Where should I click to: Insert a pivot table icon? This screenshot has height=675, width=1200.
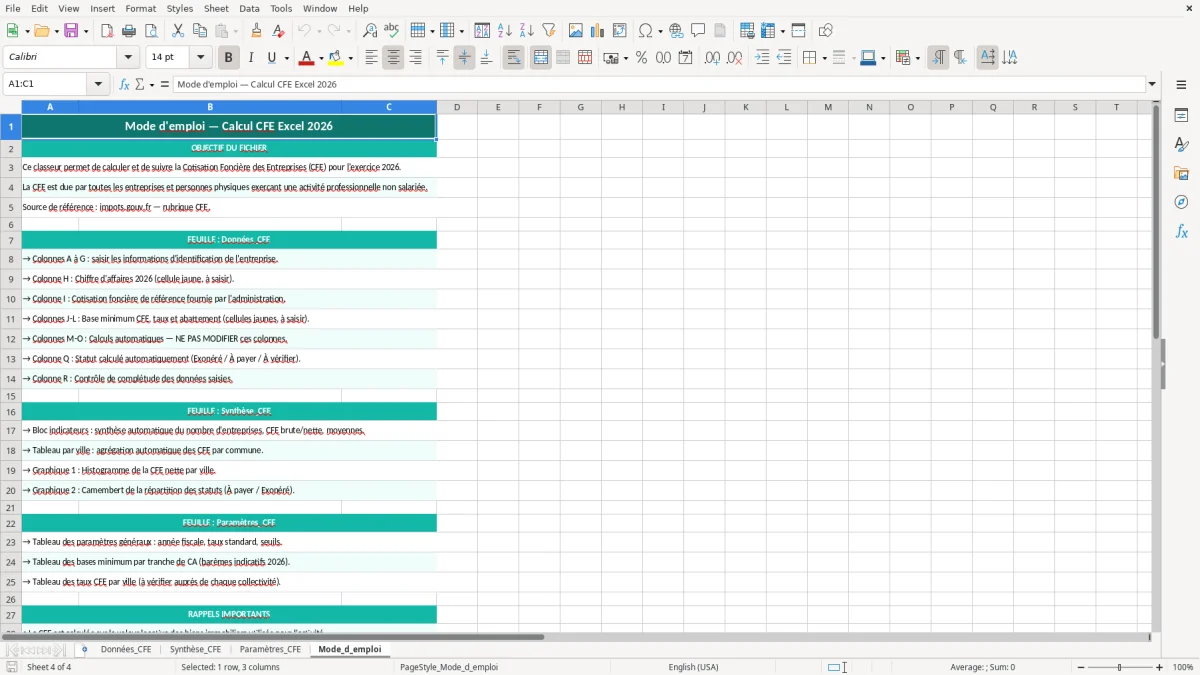[620, 31]
